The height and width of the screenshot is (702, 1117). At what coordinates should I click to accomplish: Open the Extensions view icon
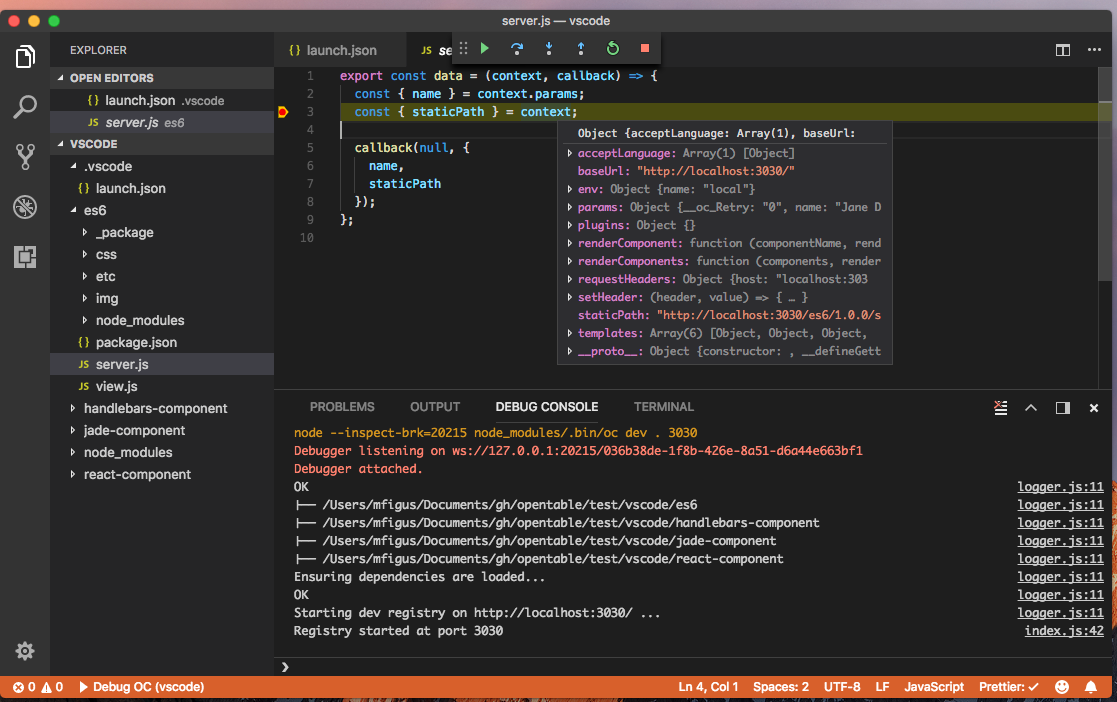pos(25,257)
